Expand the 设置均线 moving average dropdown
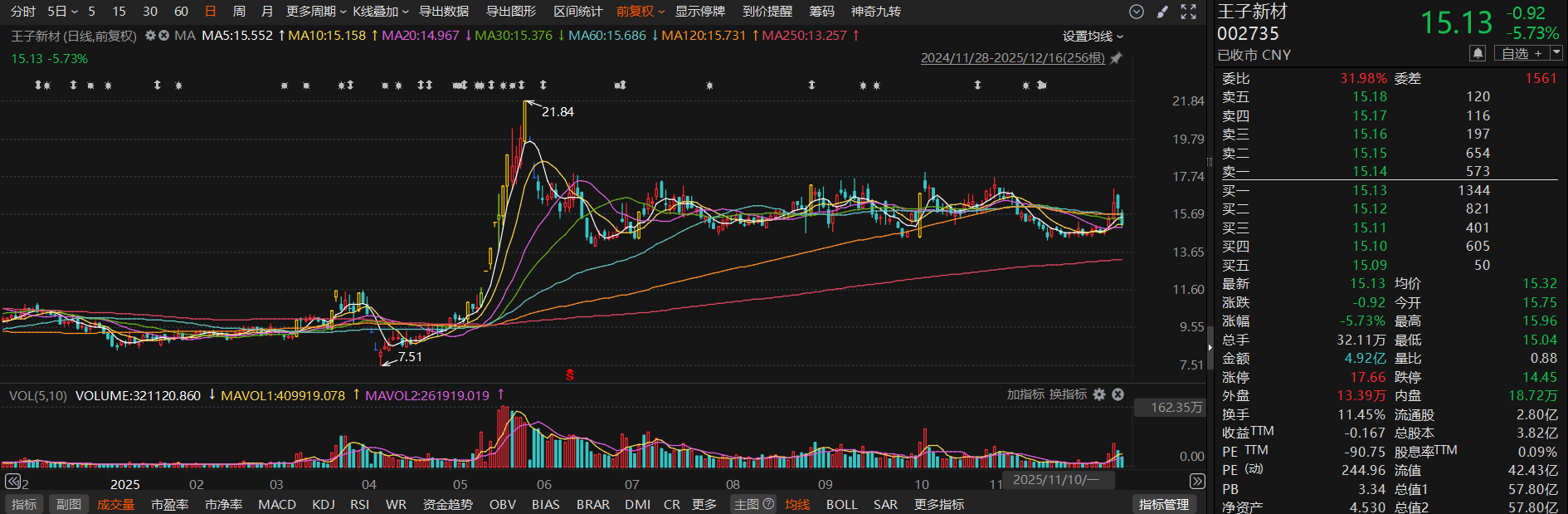 point(1093,37)
